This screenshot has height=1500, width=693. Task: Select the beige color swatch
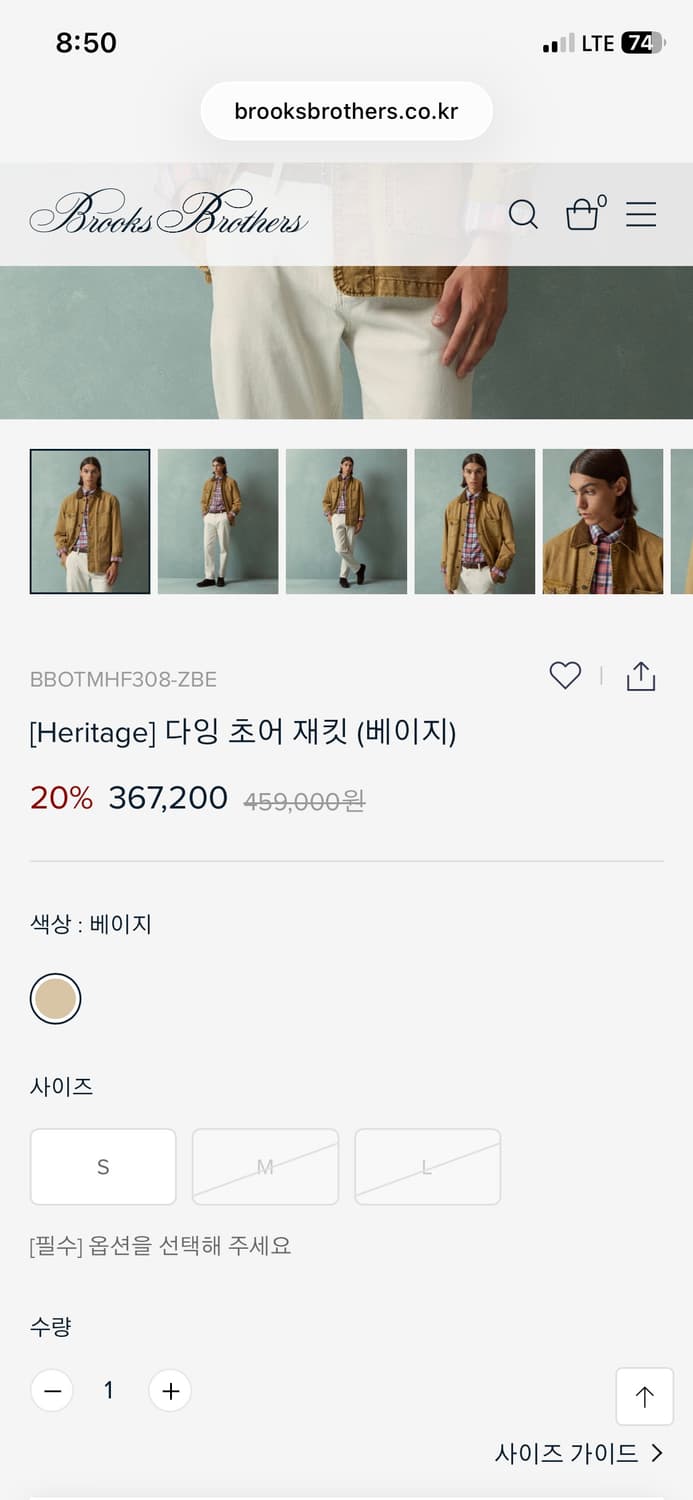pyautogui.click(x=55, y=998)
